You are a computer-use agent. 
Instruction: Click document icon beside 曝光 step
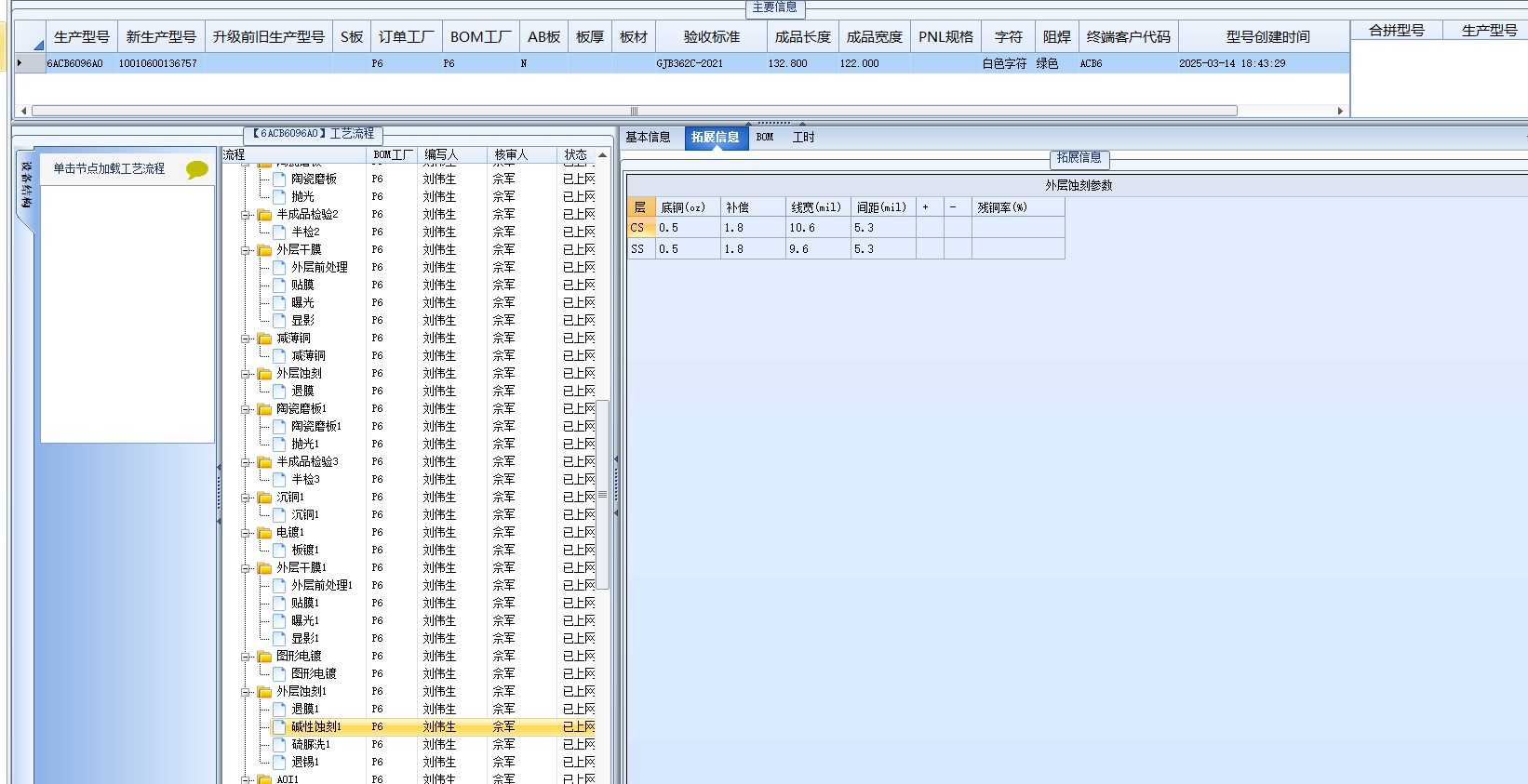279,302
